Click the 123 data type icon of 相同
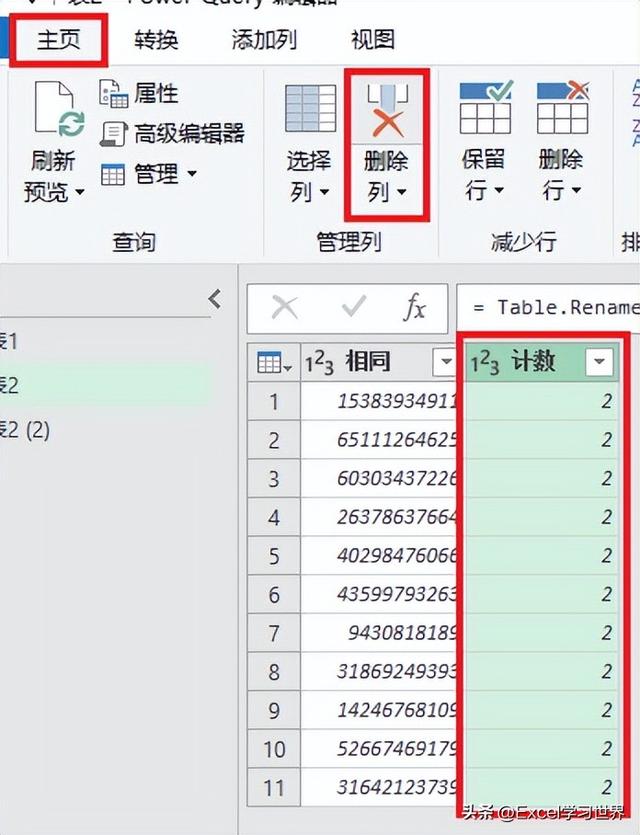The image size is (640, 835). coord(318,364)
